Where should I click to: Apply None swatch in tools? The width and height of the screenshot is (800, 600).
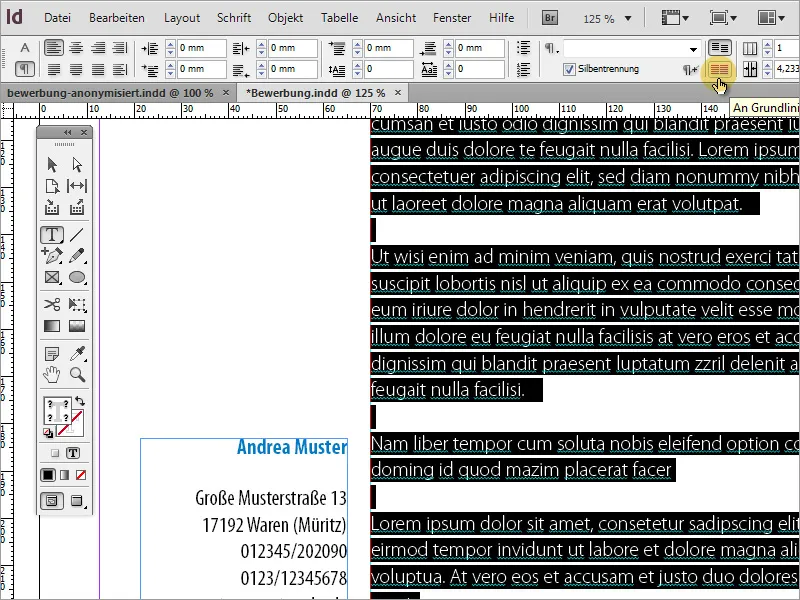click(81, 475)
